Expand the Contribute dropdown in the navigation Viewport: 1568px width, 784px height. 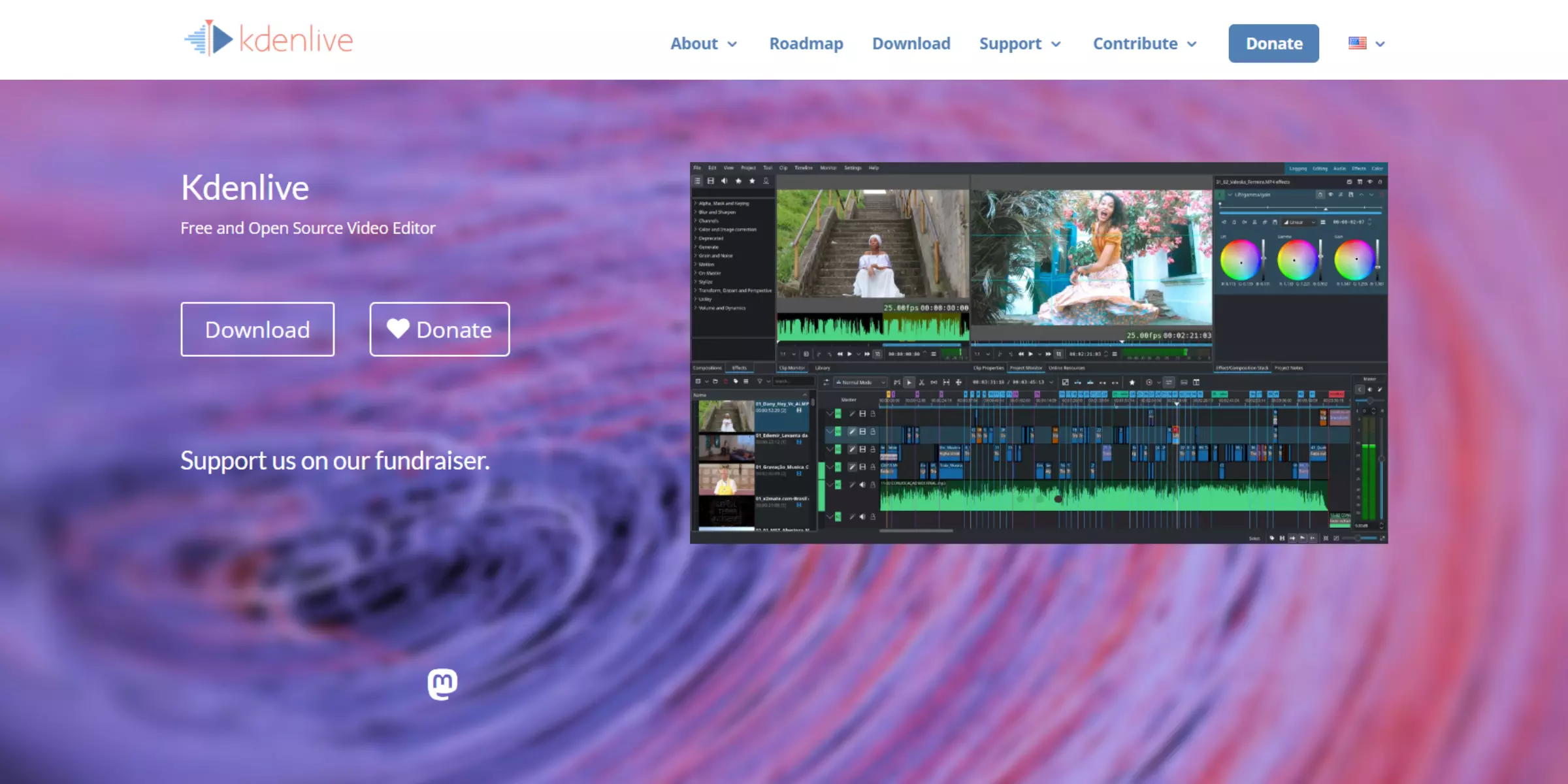pos(1145,43)
